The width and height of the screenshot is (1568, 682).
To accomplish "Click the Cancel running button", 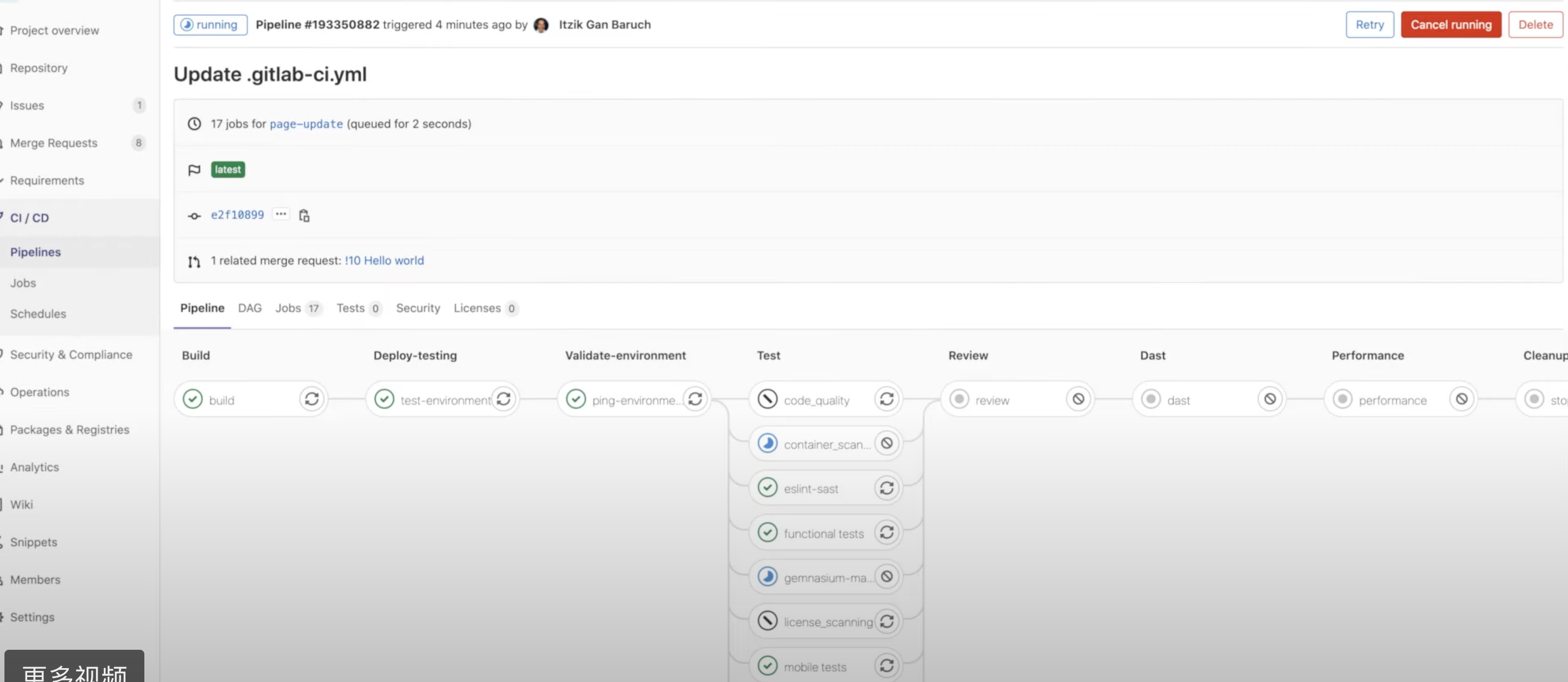I will click(x=1451, y=25).
